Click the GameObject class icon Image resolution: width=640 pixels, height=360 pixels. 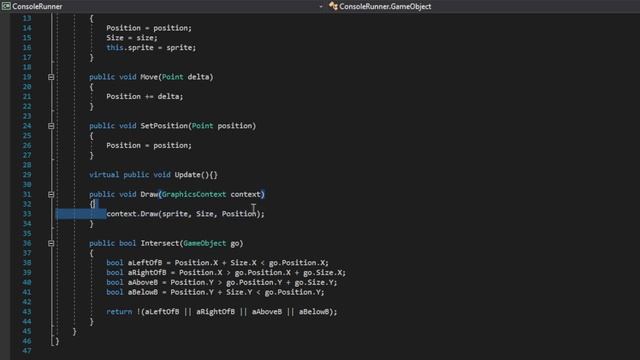[333, 6]
